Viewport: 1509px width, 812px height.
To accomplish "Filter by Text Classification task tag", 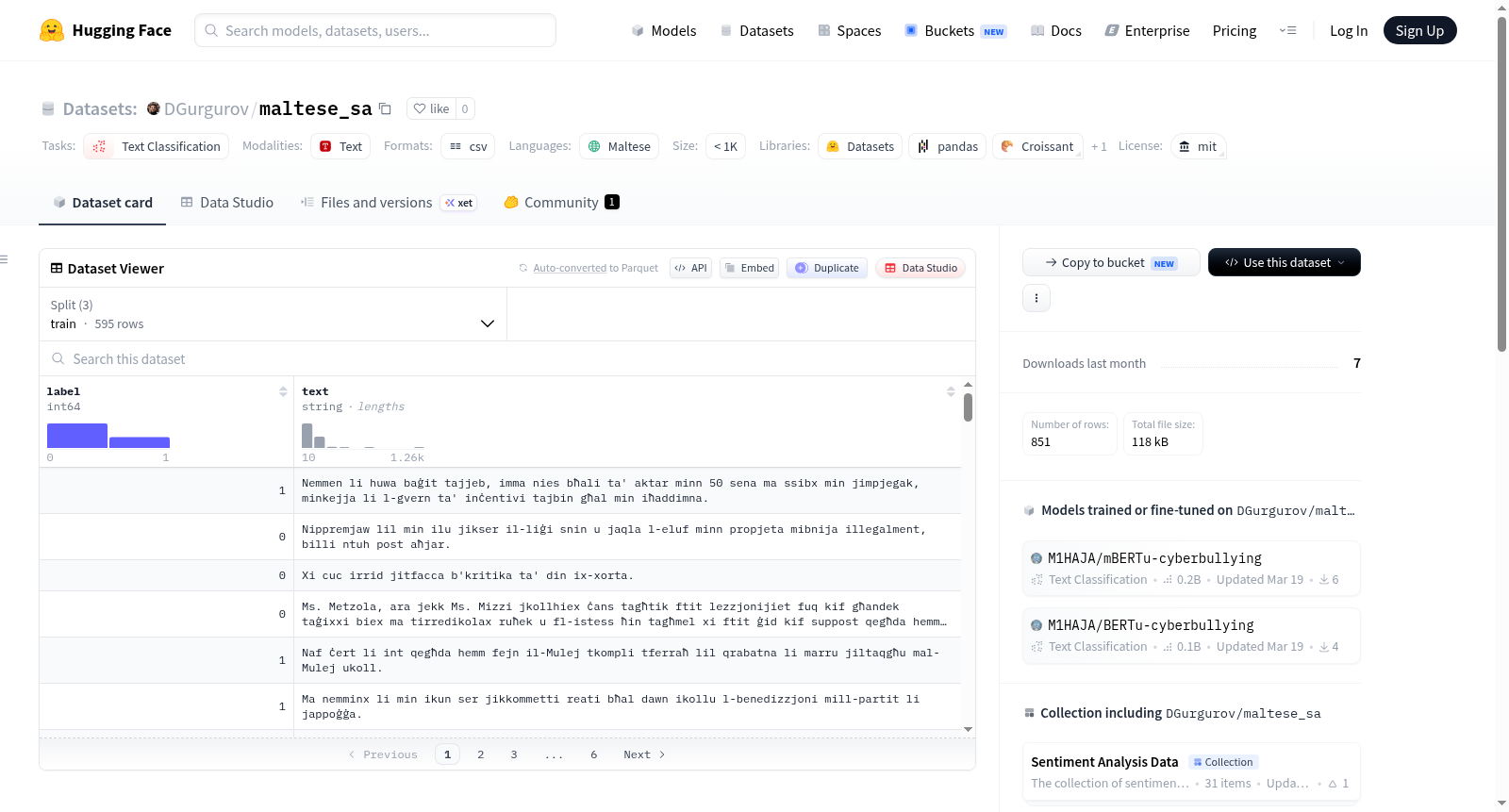I will (156, 146).
